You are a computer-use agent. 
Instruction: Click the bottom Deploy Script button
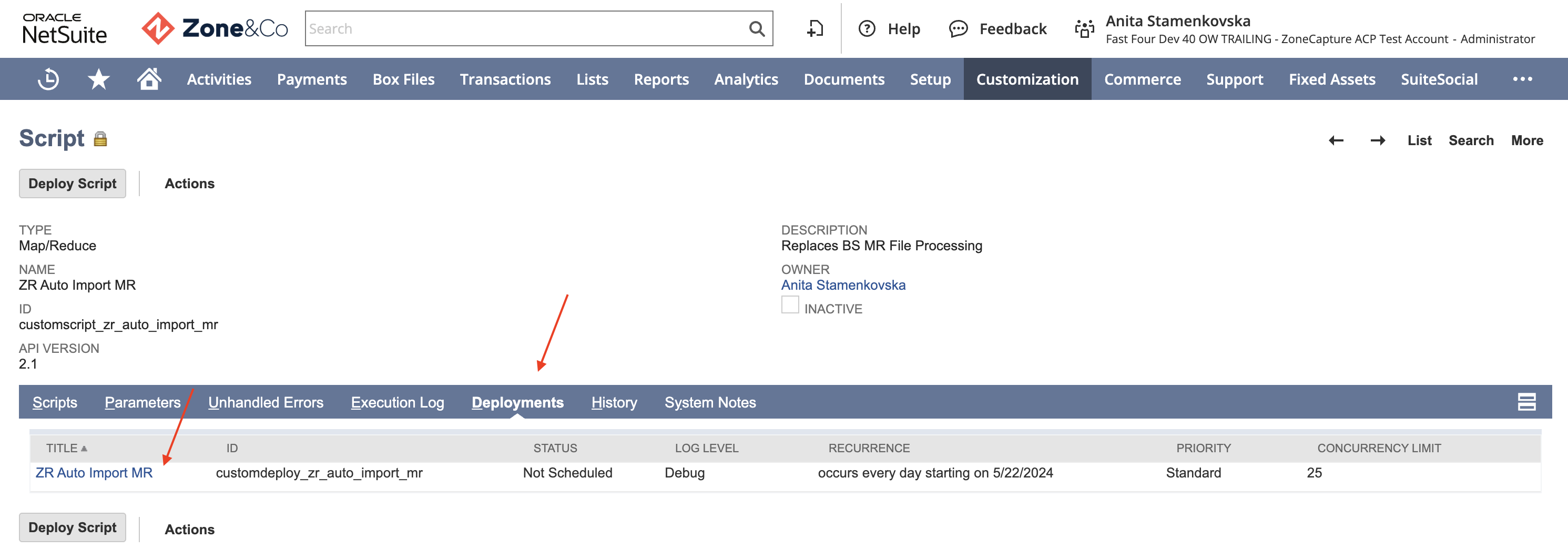coord(73,527)
